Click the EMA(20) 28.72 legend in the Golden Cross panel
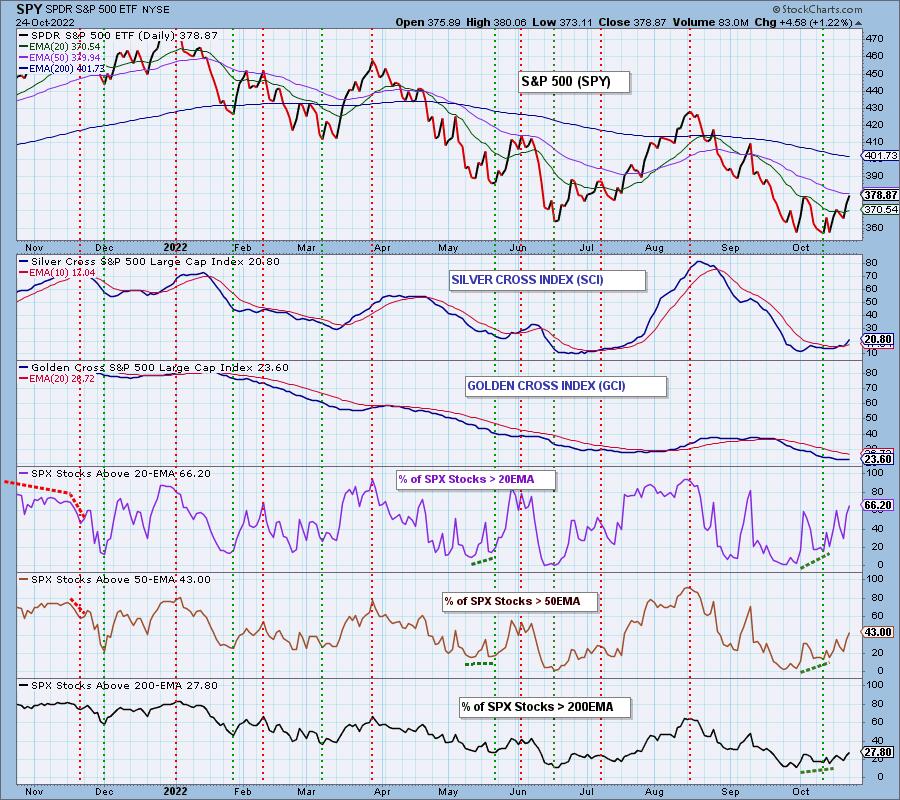Viewport: 900px width, 800px height. [x=57, y=379]
